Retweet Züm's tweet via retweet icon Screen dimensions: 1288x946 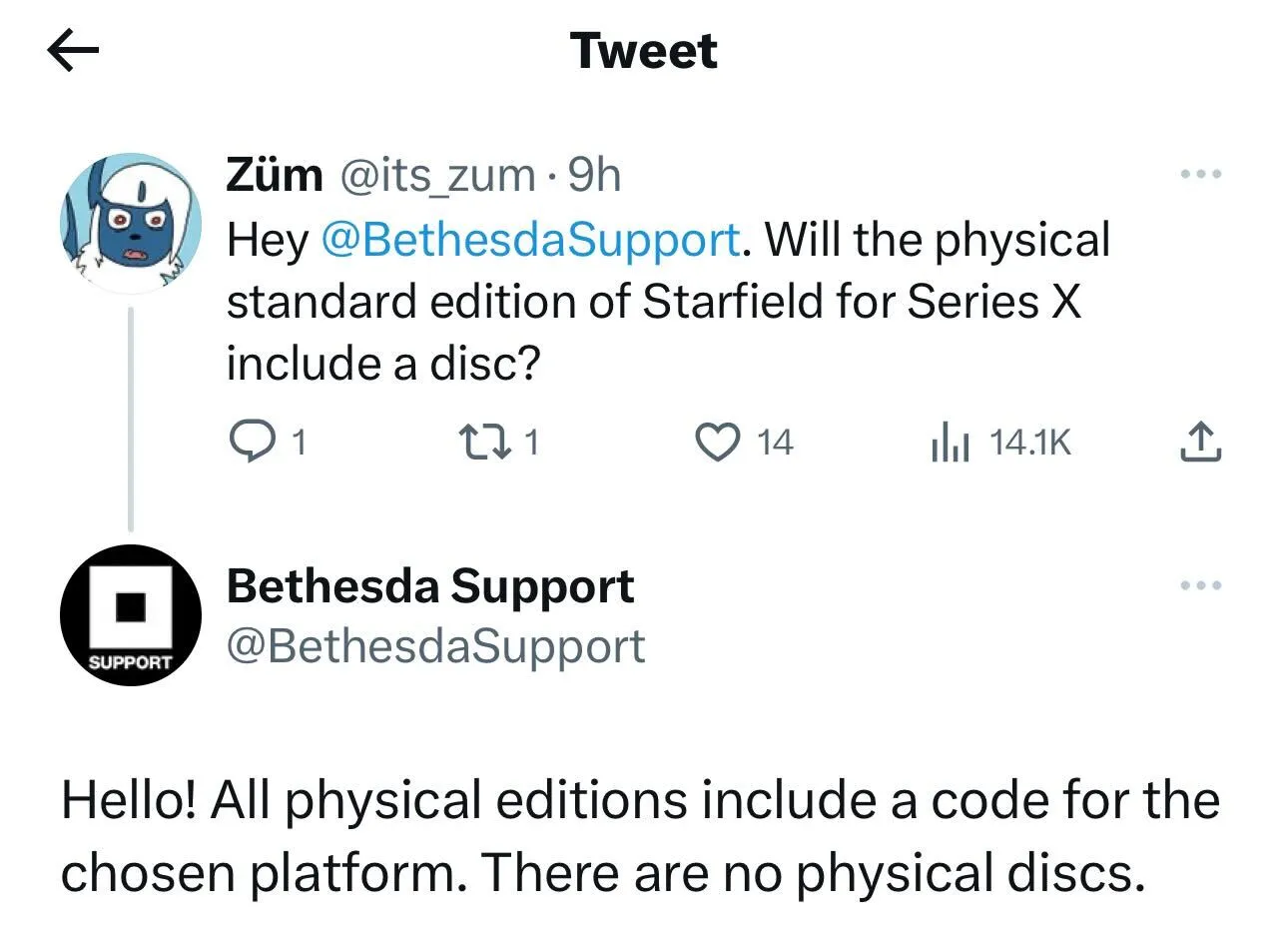(479, 441)
